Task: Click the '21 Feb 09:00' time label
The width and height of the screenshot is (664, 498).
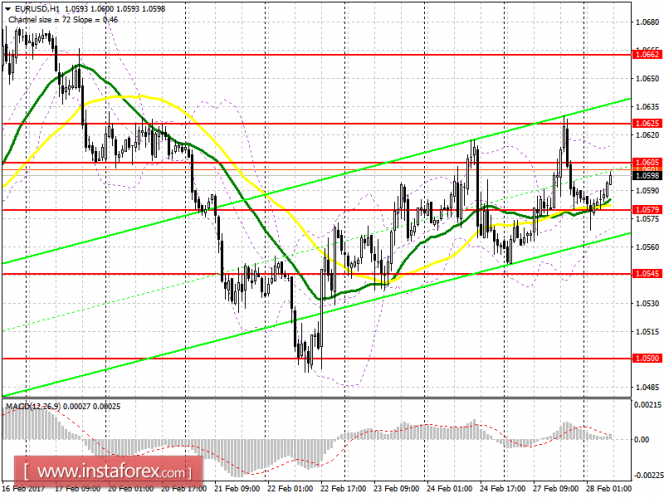Action: pyautogui.click(x=237, y=488)
